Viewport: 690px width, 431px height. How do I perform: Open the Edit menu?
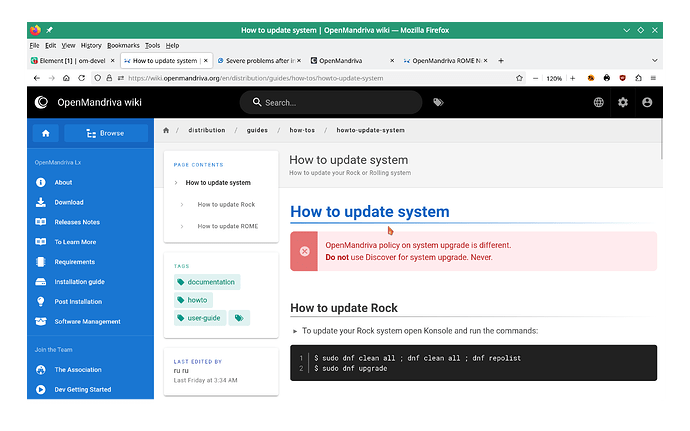click(51, 45)
